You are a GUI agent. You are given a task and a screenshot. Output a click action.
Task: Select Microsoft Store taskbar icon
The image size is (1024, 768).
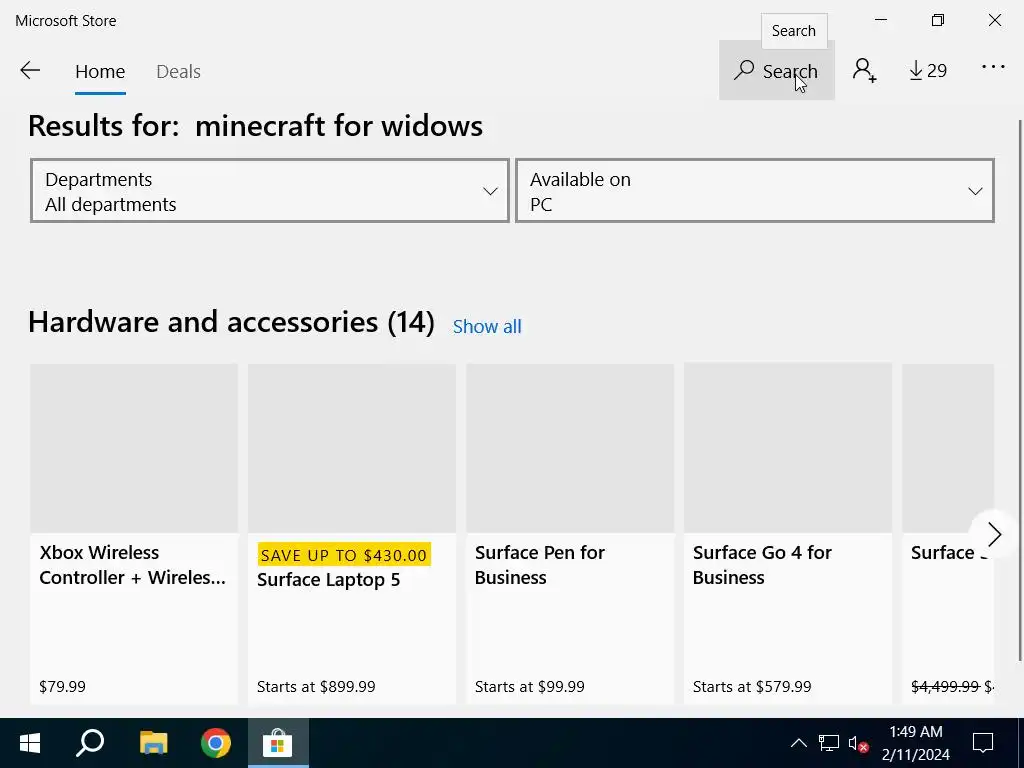pyautogui.click(x=278, y=743)
